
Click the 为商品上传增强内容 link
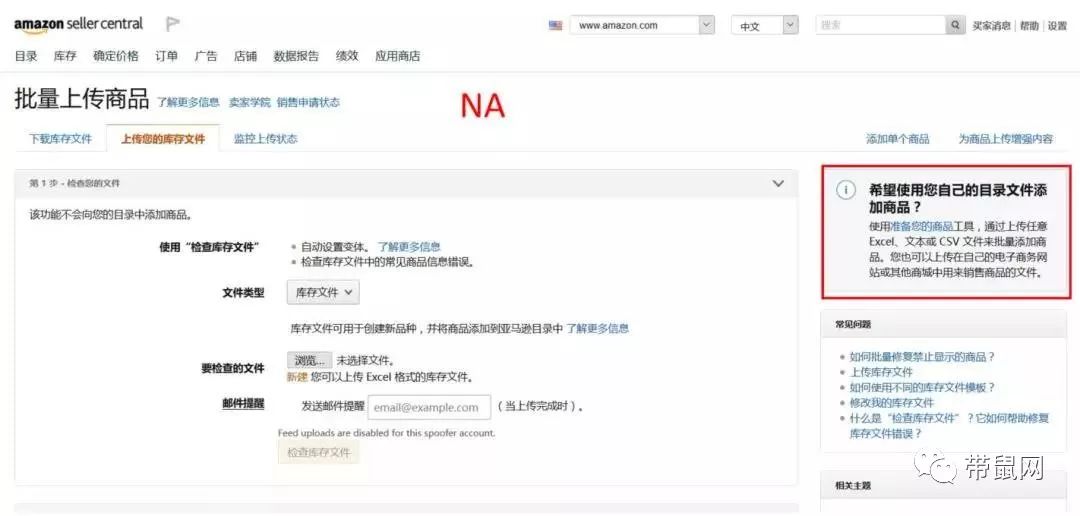click(x=1006, y=138)
